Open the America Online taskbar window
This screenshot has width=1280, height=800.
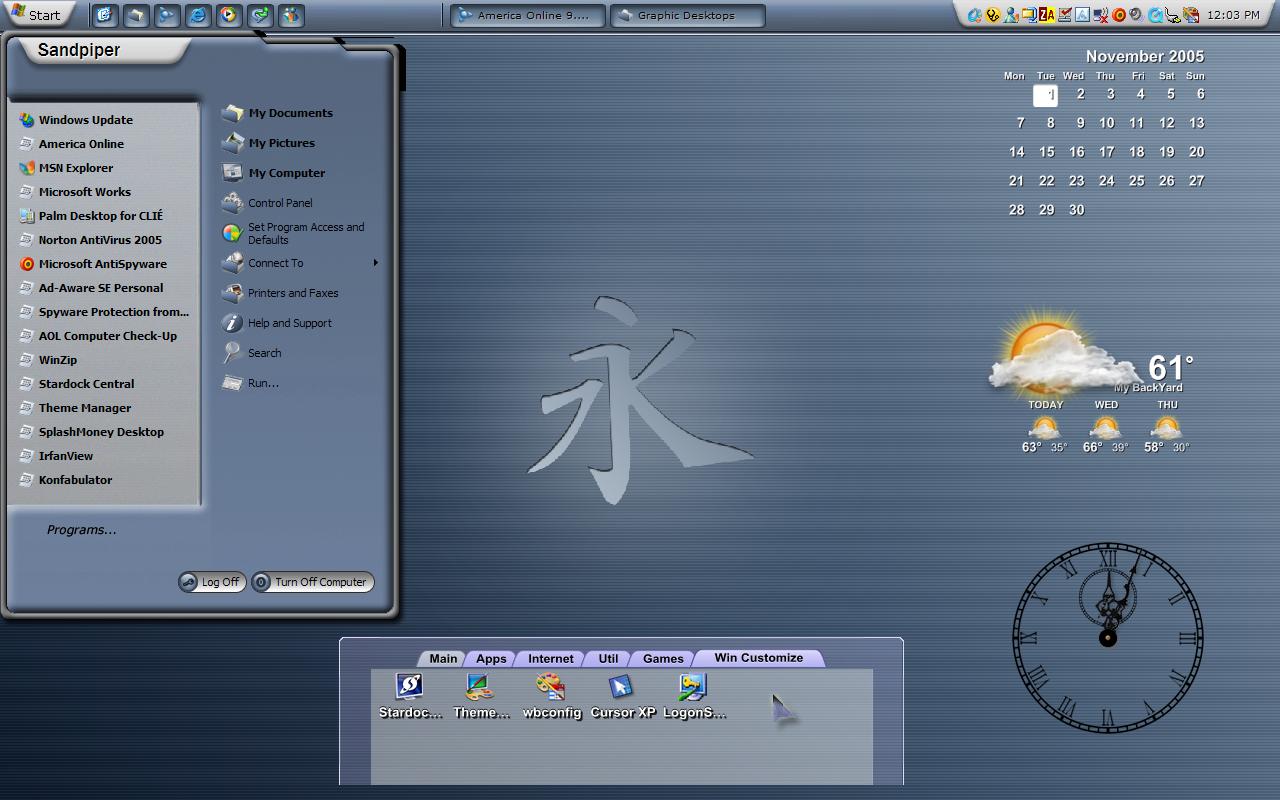pyautogui.click(x=527, y=15)
